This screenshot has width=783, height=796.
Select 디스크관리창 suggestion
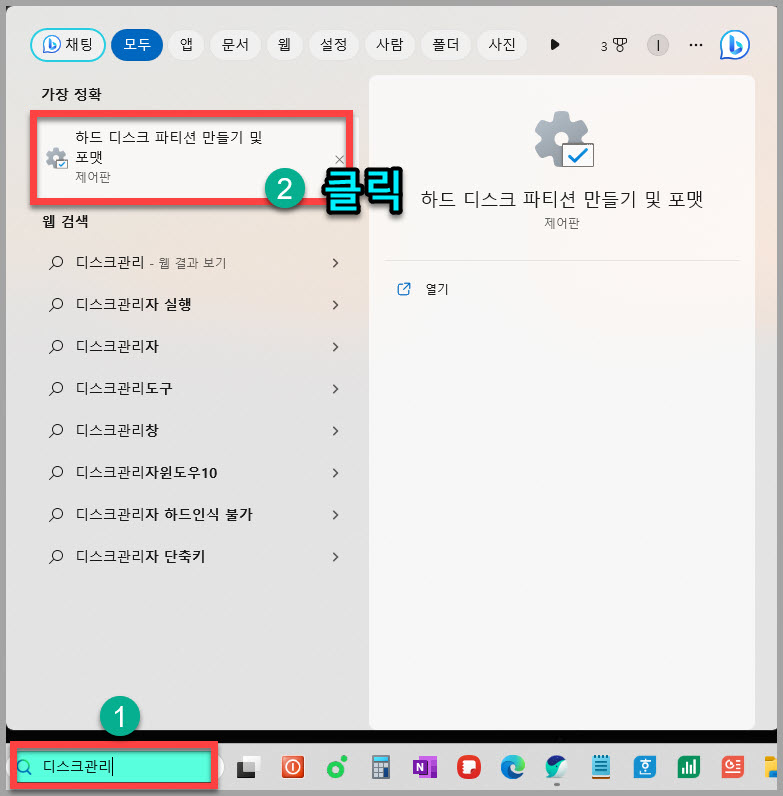click(117, 430)
